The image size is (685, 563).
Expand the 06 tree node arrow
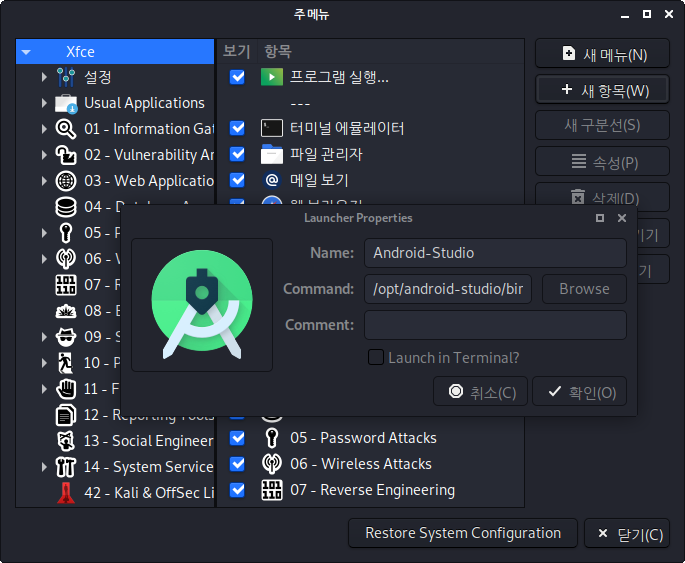coord(44,259)
